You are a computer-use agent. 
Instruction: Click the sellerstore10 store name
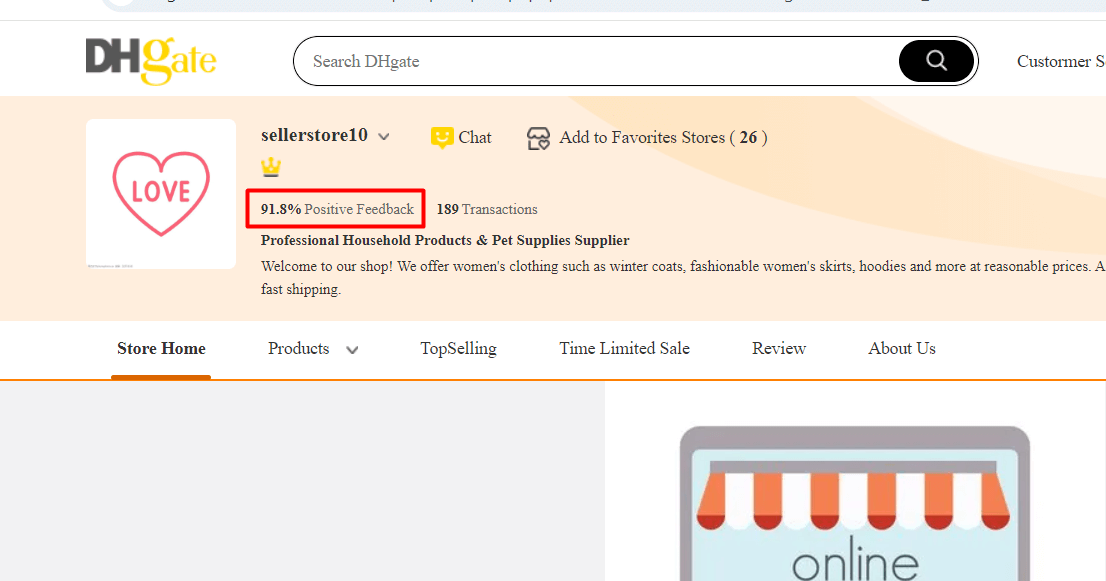(x=314, y=136)
